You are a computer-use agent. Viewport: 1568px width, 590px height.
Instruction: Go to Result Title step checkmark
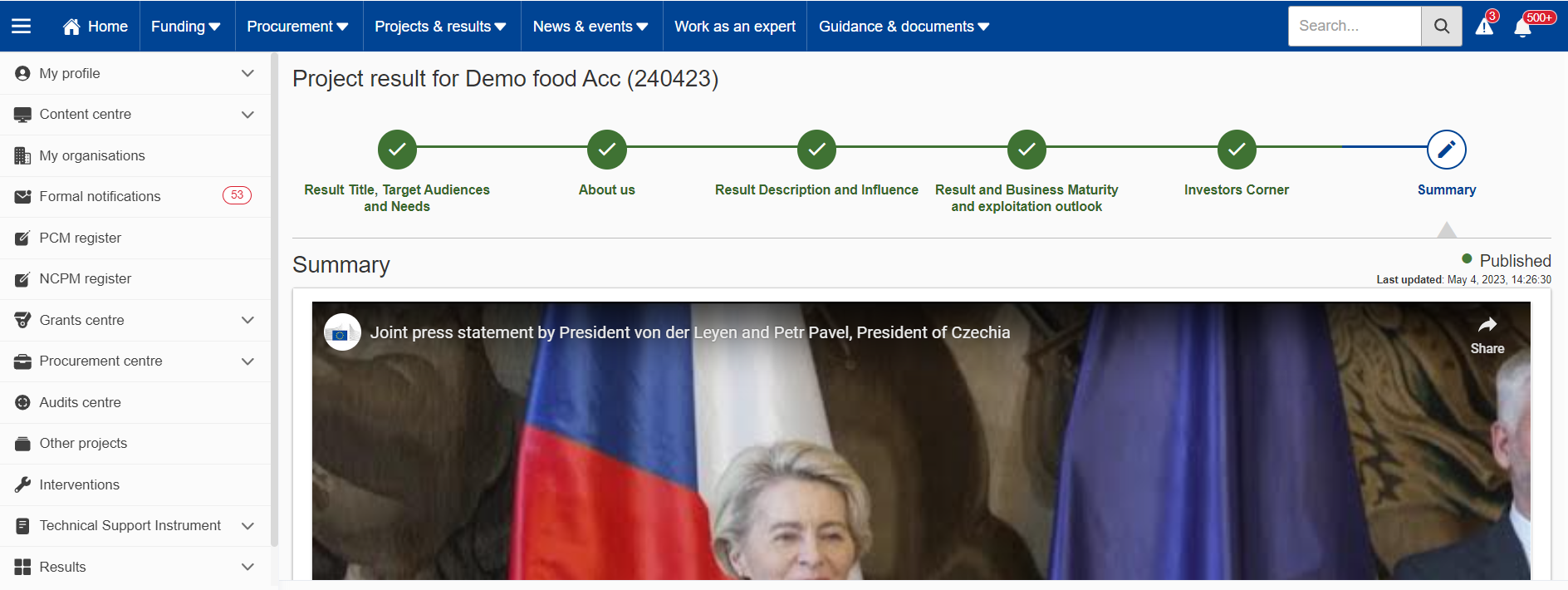click(397, 150)
